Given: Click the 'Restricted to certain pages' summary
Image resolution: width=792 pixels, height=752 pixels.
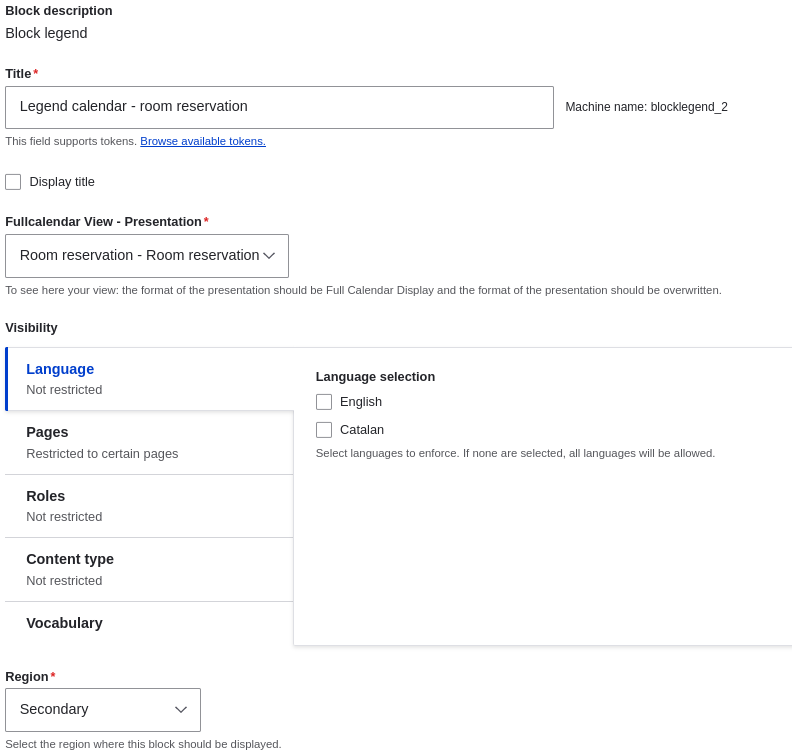Looking at the screenshot, I should pos(102,454).
